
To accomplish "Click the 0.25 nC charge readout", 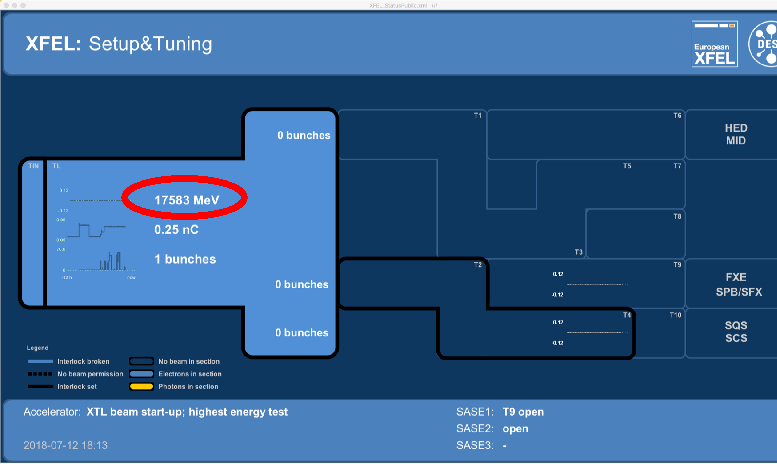I will 175,229.
